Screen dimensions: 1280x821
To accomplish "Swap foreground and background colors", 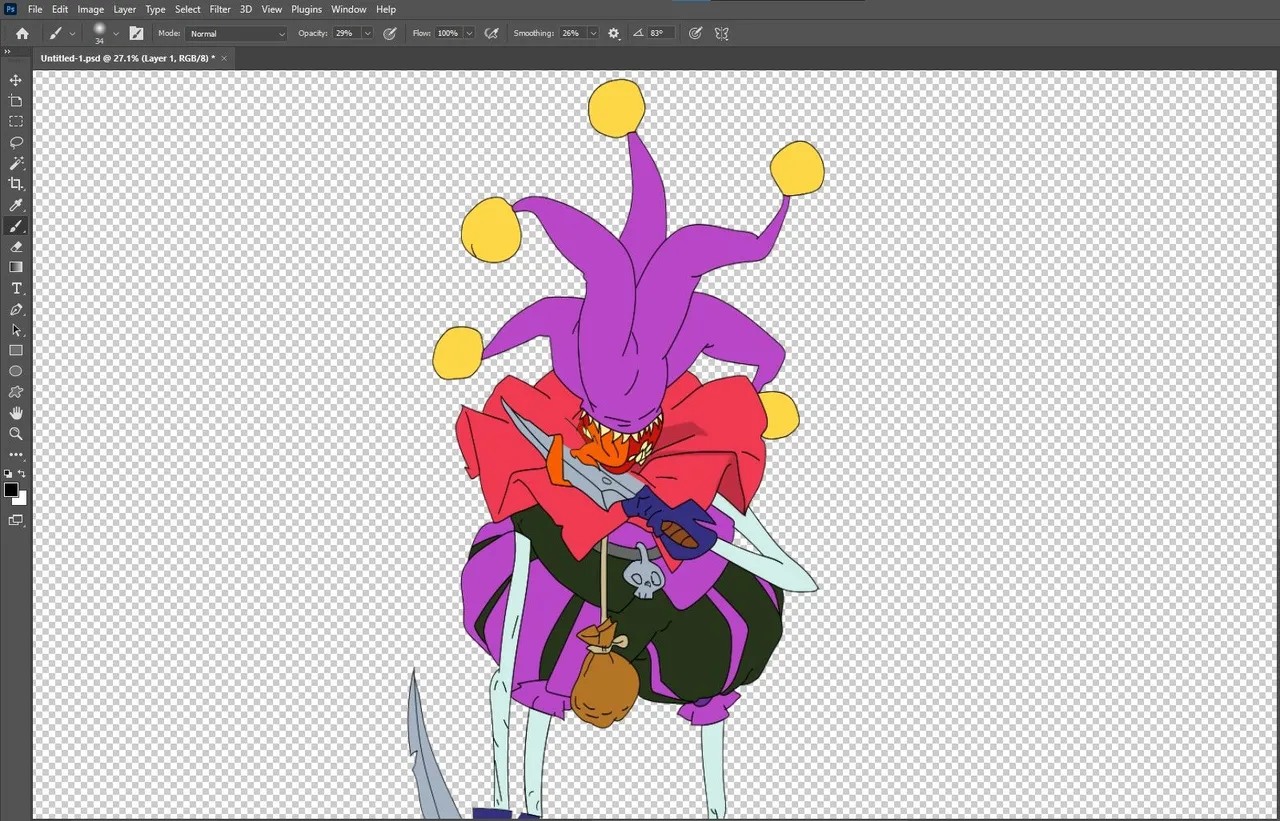I will click(x=22, y=473).
